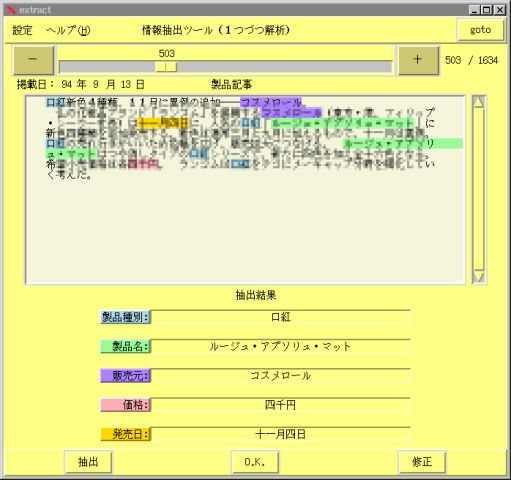The image size is (511, 480).
Task: Click the goto button
Action: (480, 30)
